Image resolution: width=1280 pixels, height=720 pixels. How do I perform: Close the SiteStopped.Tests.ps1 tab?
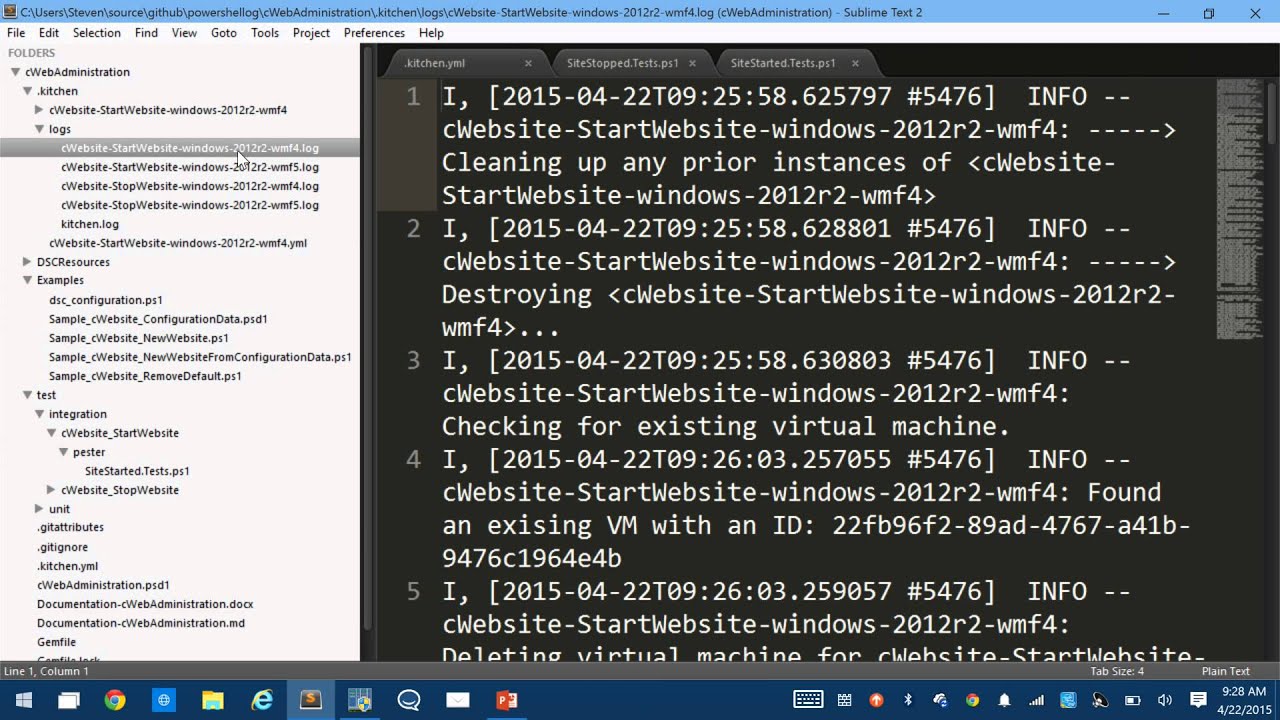point(692,63)
